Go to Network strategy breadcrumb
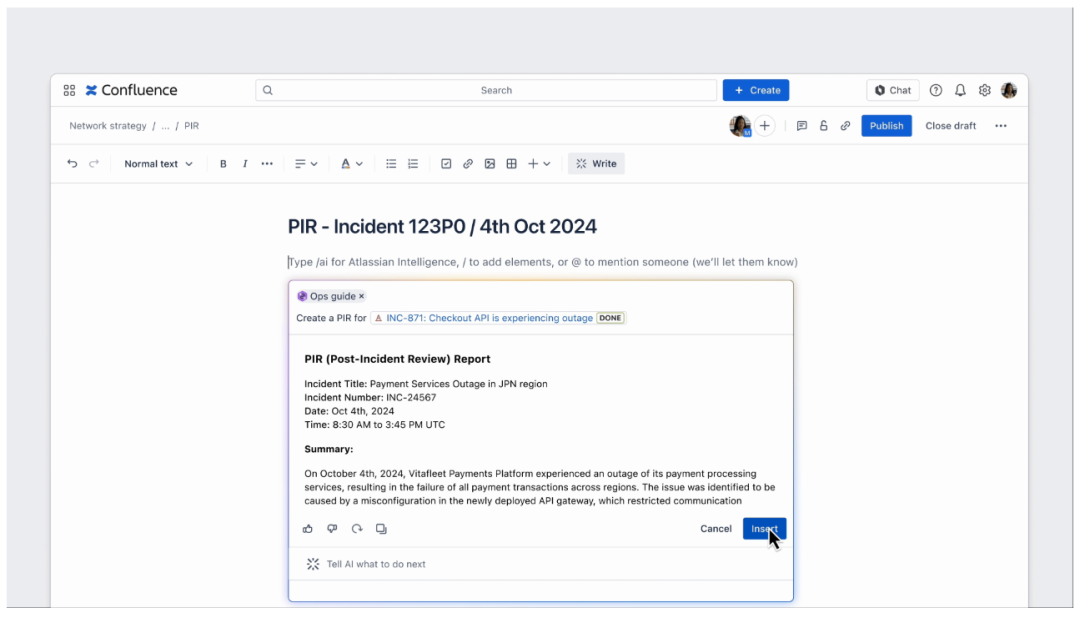 107,126
